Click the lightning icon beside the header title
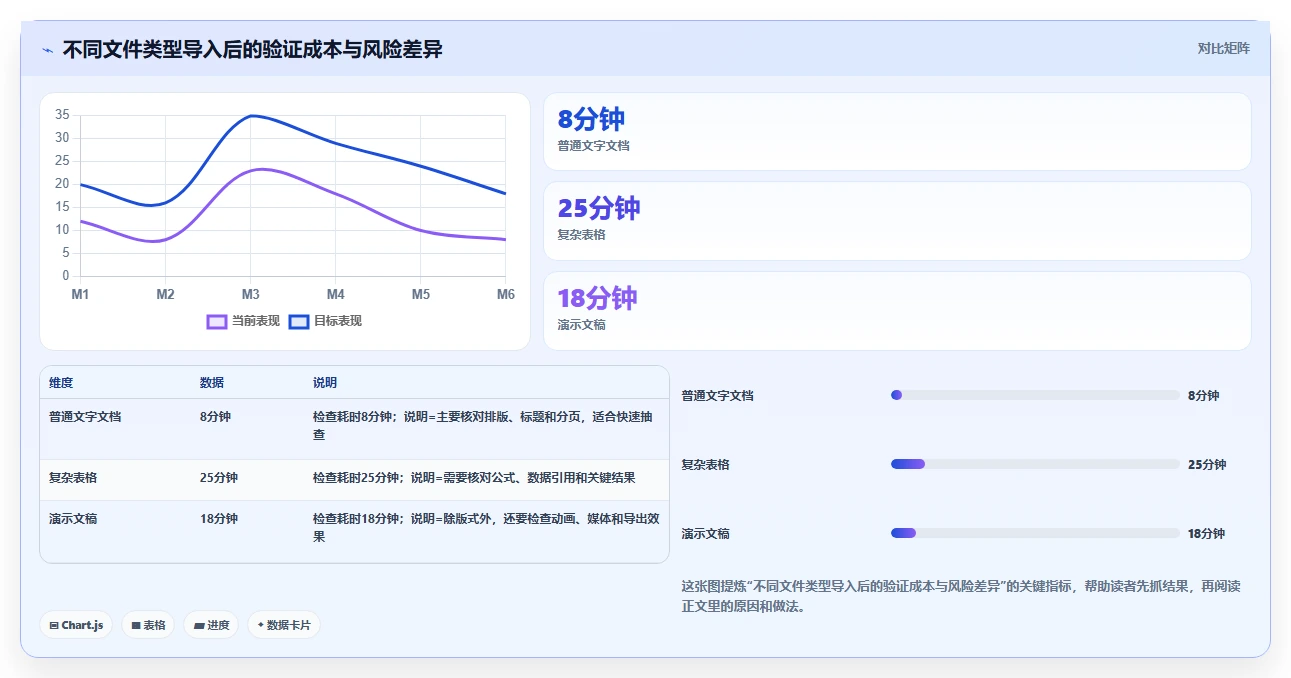The width and height of the screenshot is (1291, 678). click(47, 50)
